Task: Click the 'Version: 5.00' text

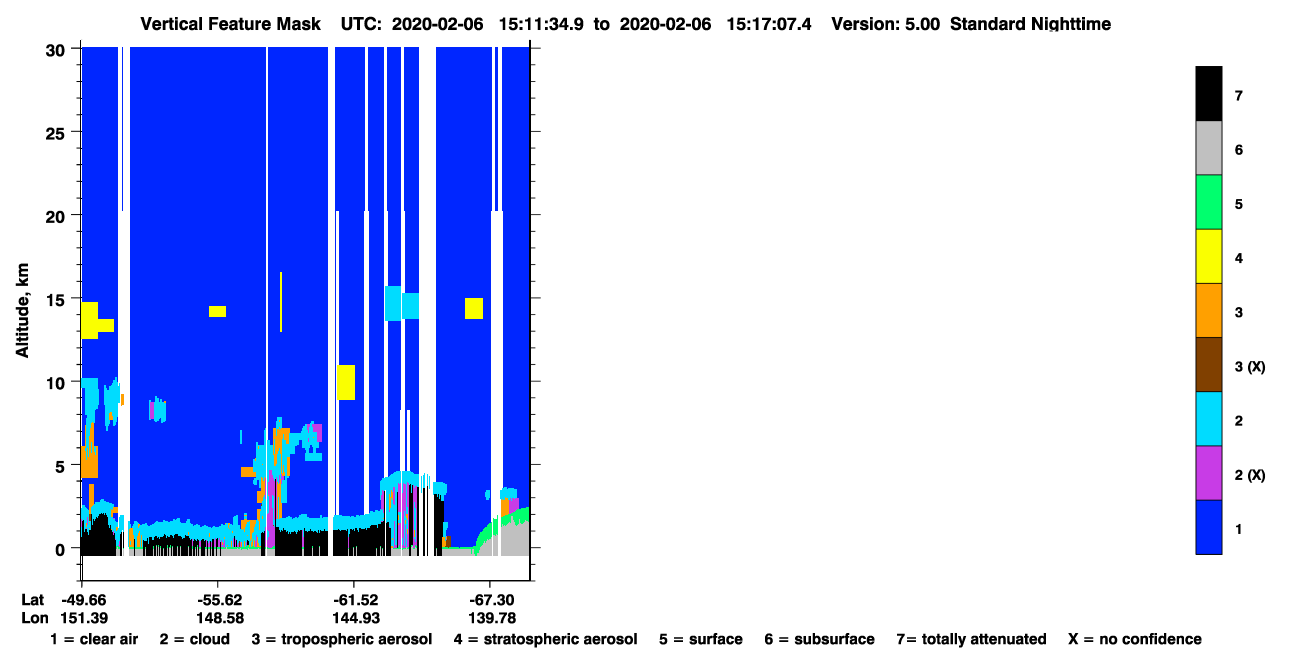Action: (885, 23)
